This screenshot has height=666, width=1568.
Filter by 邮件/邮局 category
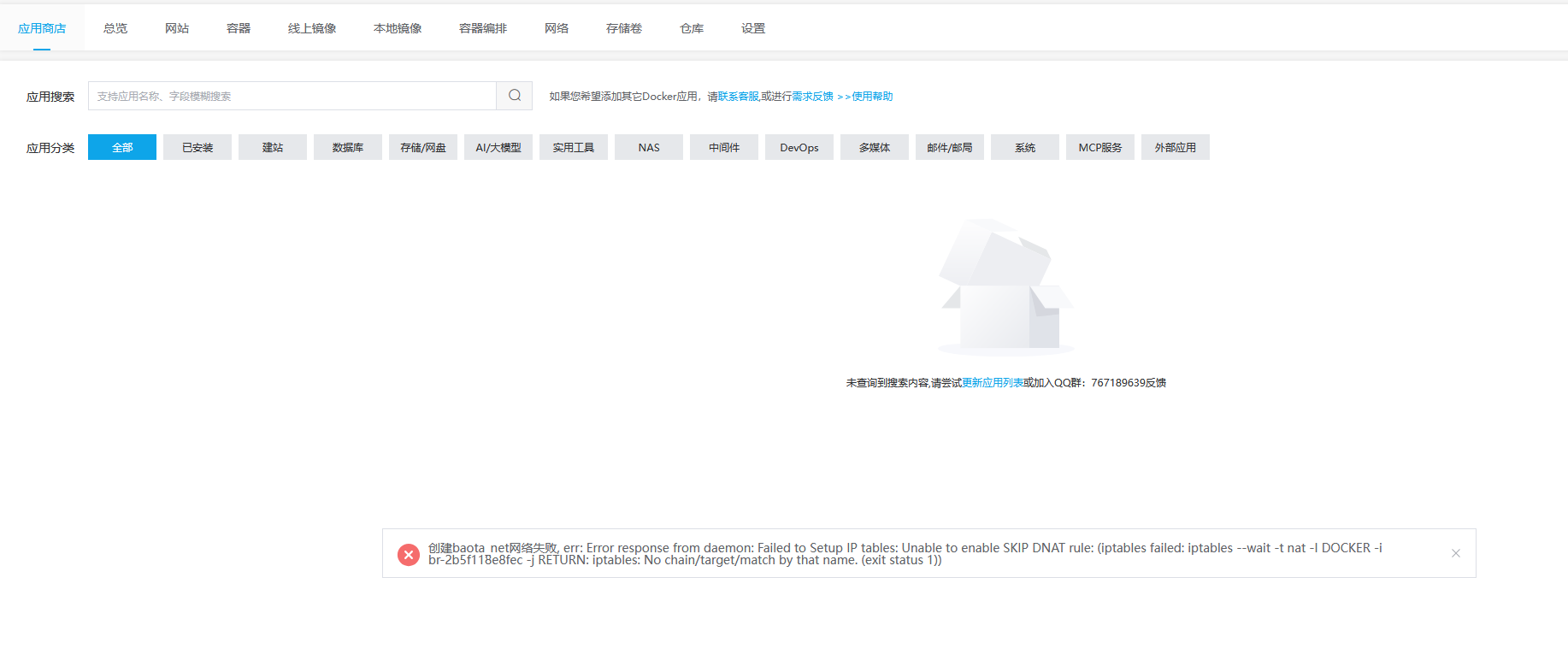[x=950, y=147]
